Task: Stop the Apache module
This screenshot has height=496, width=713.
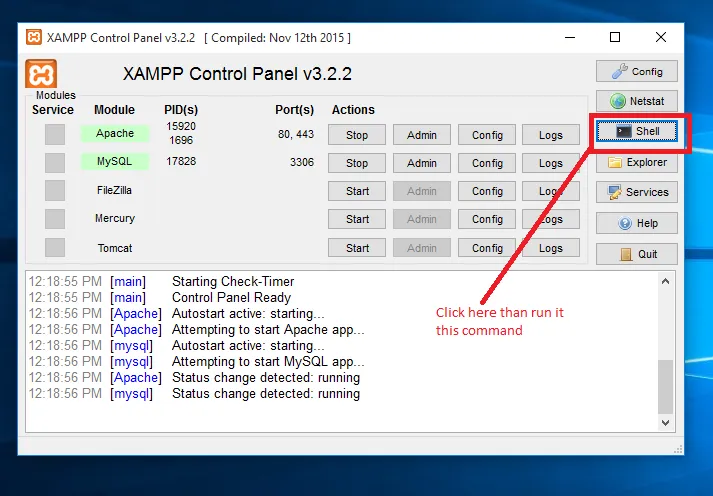Action: 357,135
